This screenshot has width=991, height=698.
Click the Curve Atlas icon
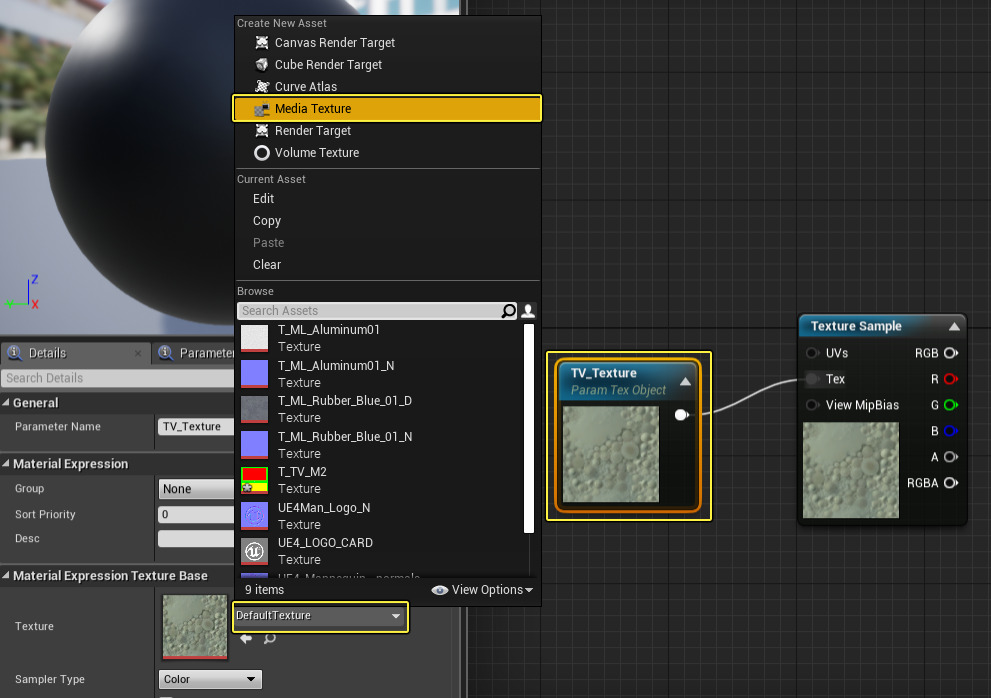coord(262,87)
